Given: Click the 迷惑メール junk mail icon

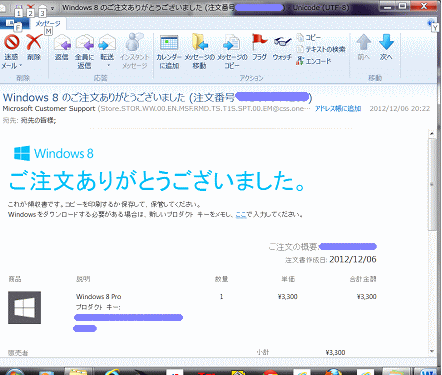Looking at the screenshot, I should (11, 42).
